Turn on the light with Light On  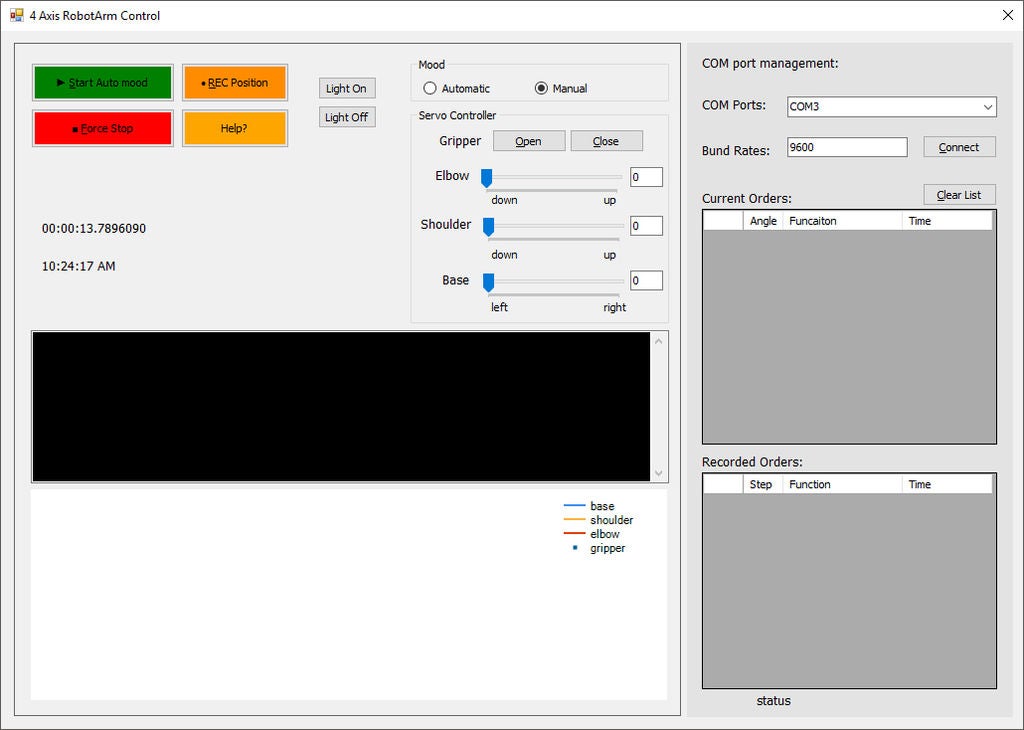click(x=346, y=89)
